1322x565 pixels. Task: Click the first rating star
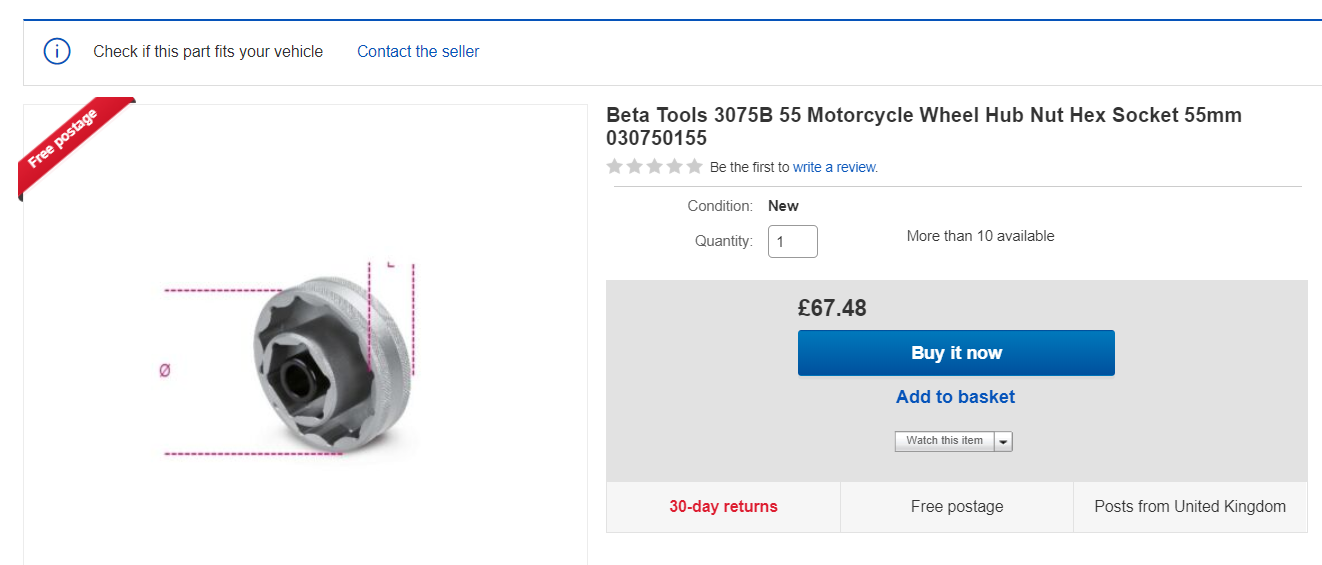click(615, 167)
